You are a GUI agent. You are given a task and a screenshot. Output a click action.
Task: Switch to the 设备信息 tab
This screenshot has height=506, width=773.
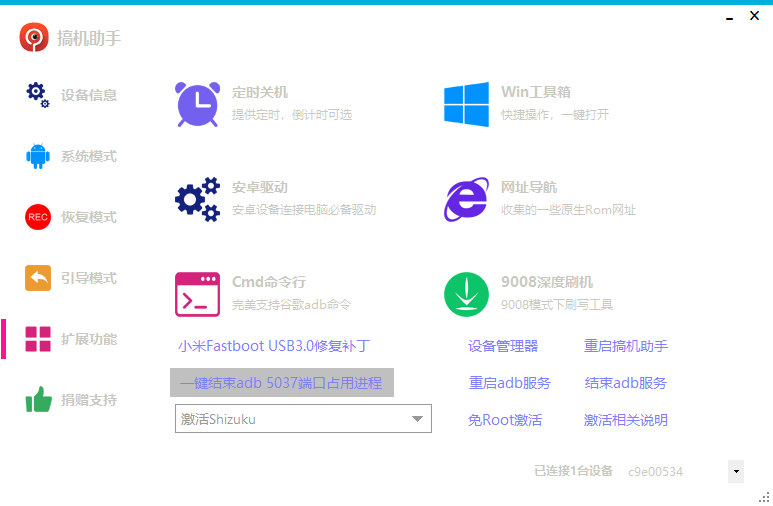(88, 95)
